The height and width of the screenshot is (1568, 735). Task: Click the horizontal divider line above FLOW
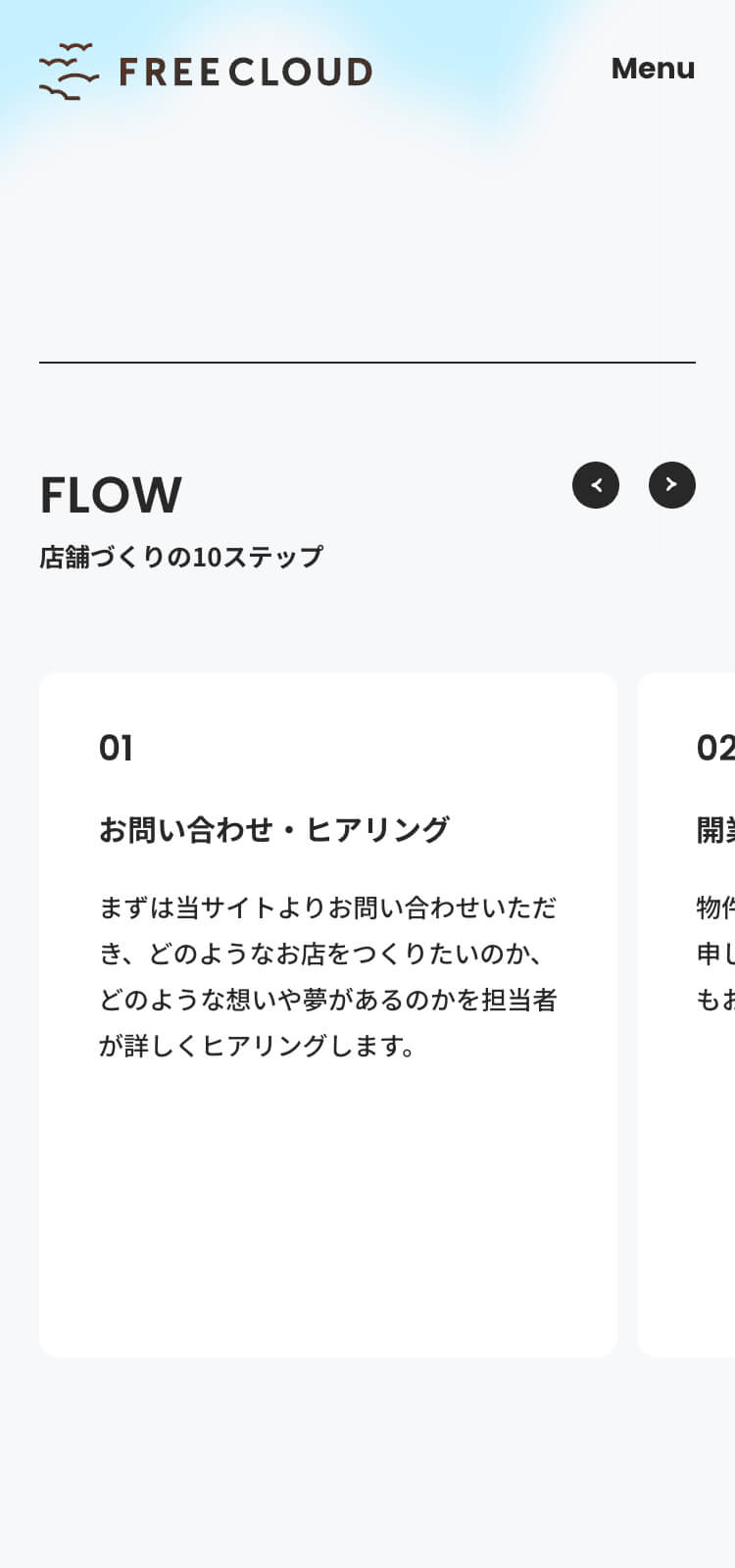click(367, 363)
